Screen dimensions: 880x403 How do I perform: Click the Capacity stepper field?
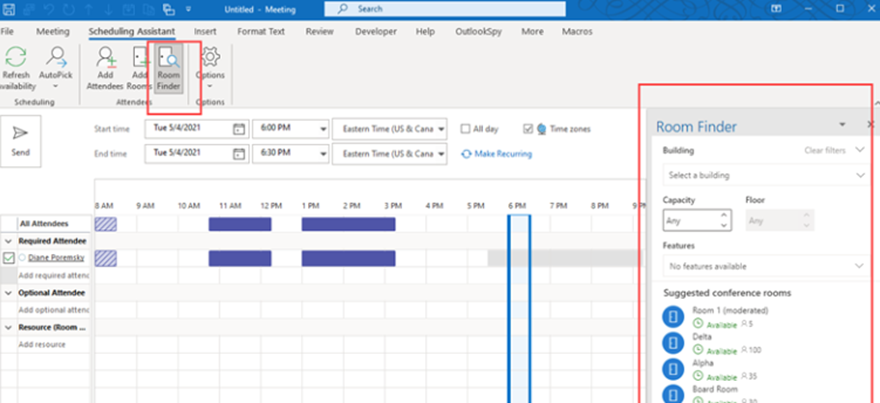click(x=697, y=221)
